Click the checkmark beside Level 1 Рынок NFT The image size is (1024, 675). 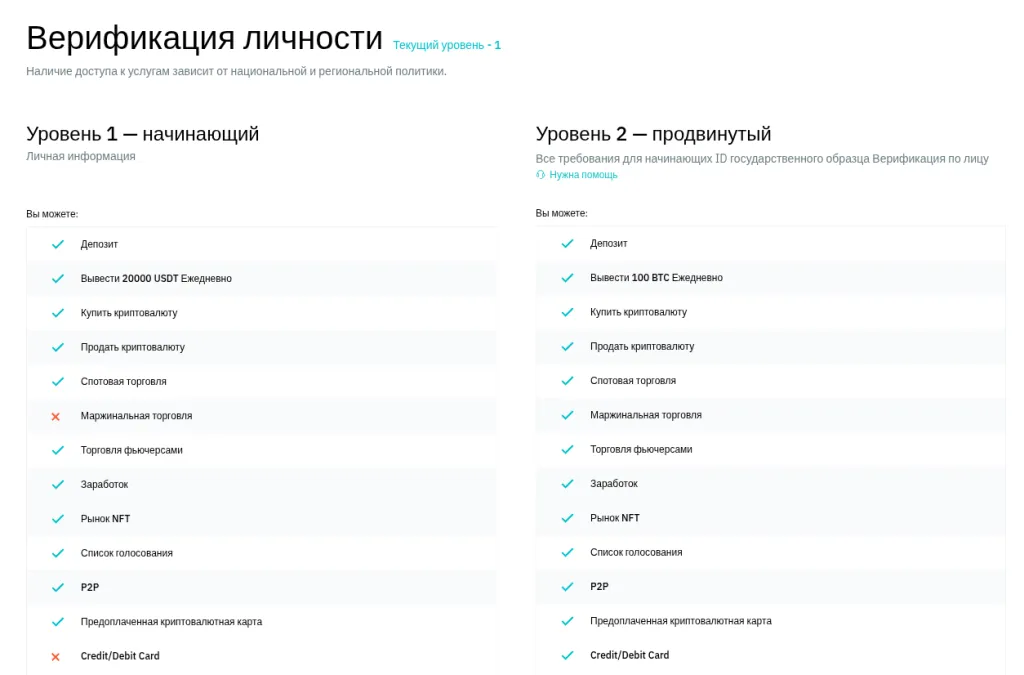[57, 519]
